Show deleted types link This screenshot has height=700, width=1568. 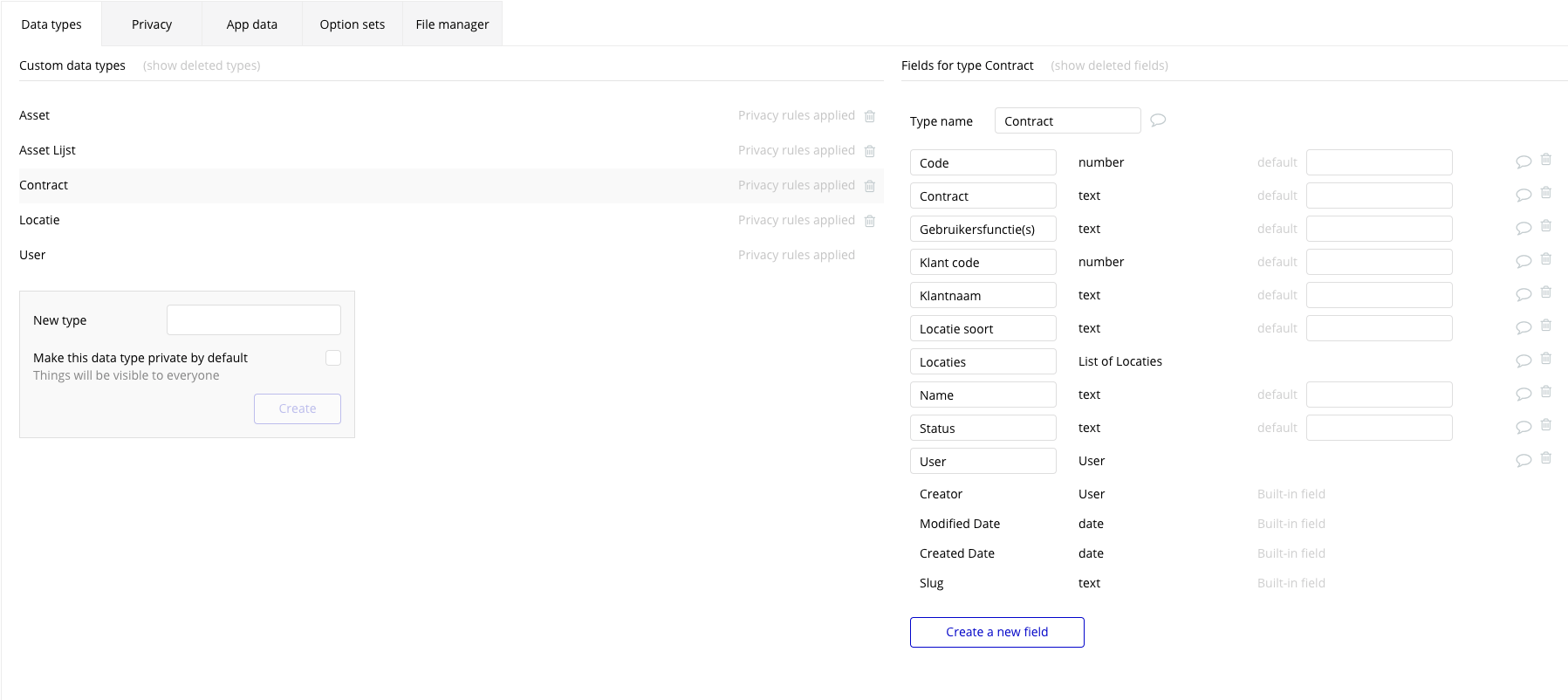202,65
